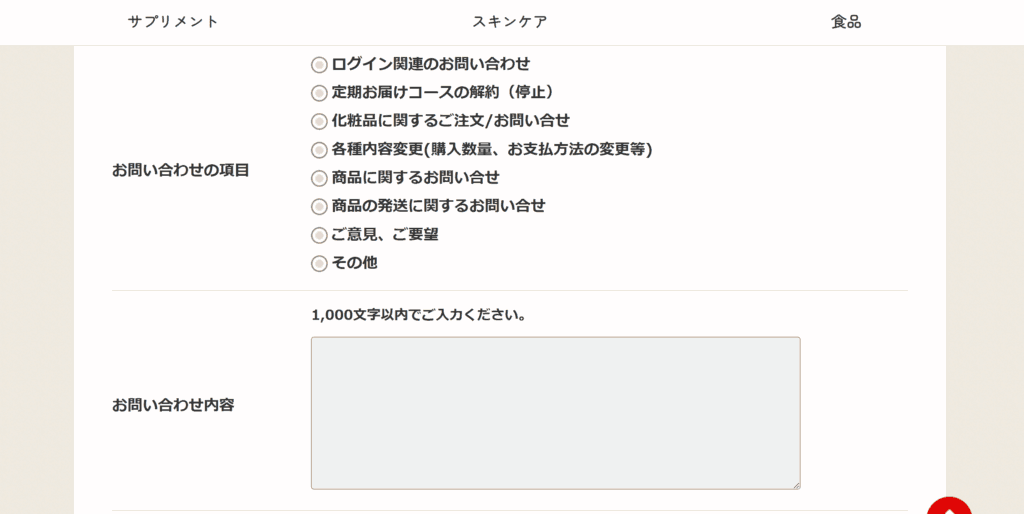The height and width of the screenshot is (514, 1024).
Task: Select the 商品に関するお問い合せ radio button
Action: (x=319, y=178)
